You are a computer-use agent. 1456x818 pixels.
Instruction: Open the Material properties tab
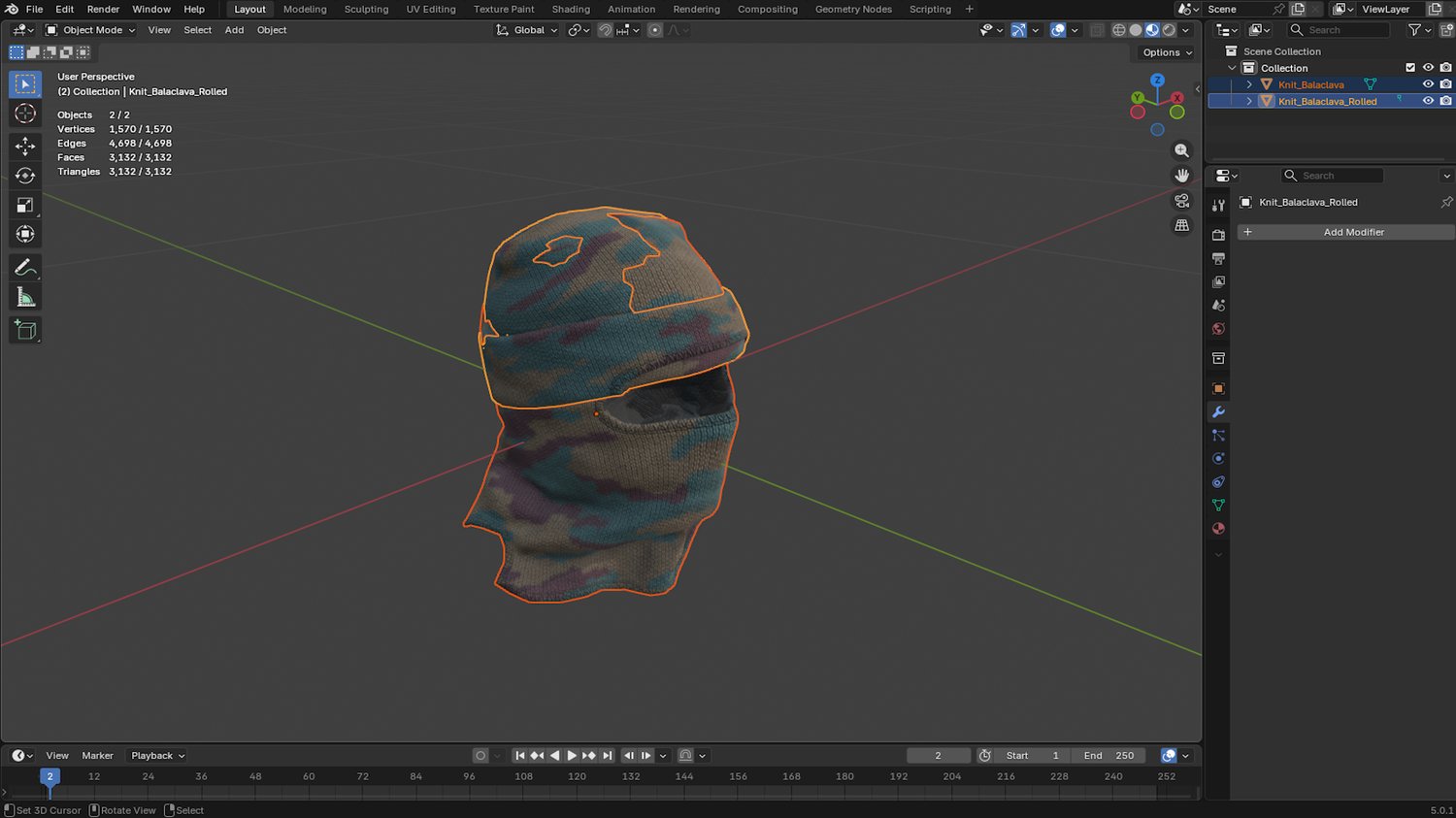(1218, 529)
